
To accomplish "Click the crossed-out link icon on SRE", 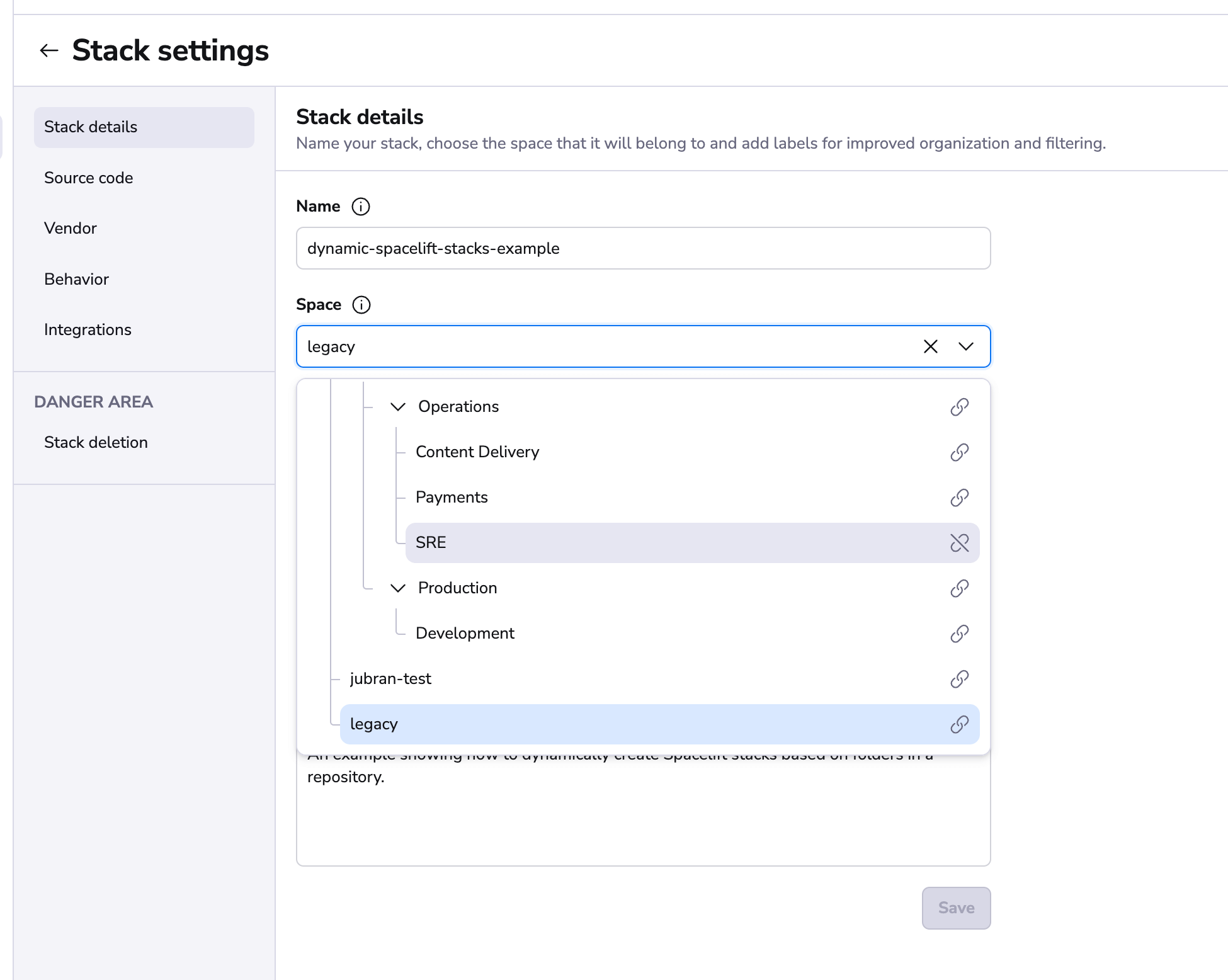I will coord(959,543).
